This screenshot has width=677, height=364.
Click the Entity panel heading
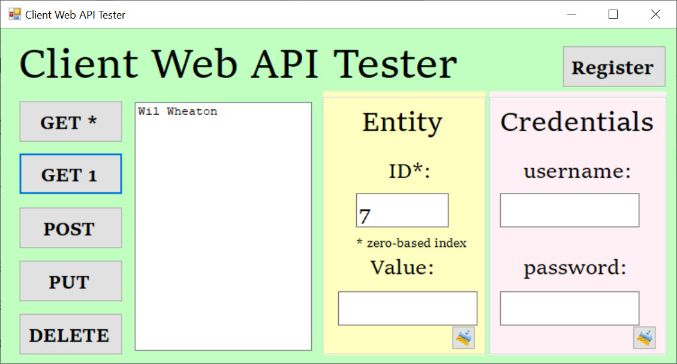click(x=402, y=123)
